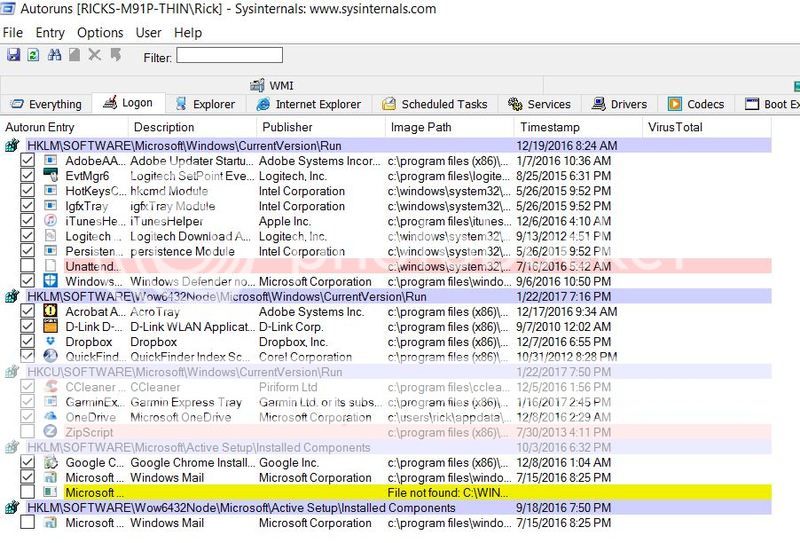Click the CCleaner entry icon

(x=51, y=387)
